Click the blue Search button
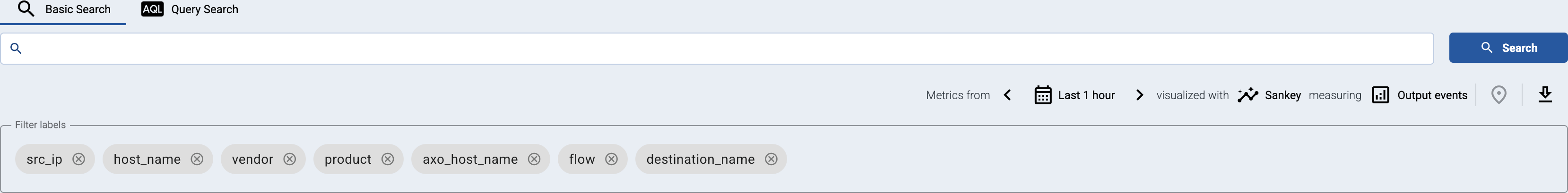 click(1508, 48)
